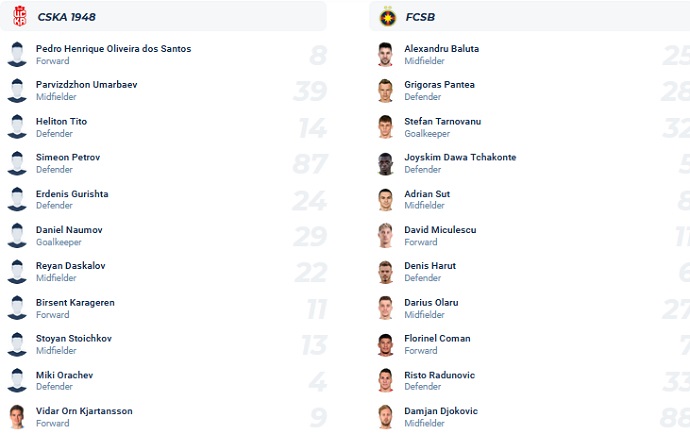
Task: Click David Miculescu's player photo
Action: [386, 235]
